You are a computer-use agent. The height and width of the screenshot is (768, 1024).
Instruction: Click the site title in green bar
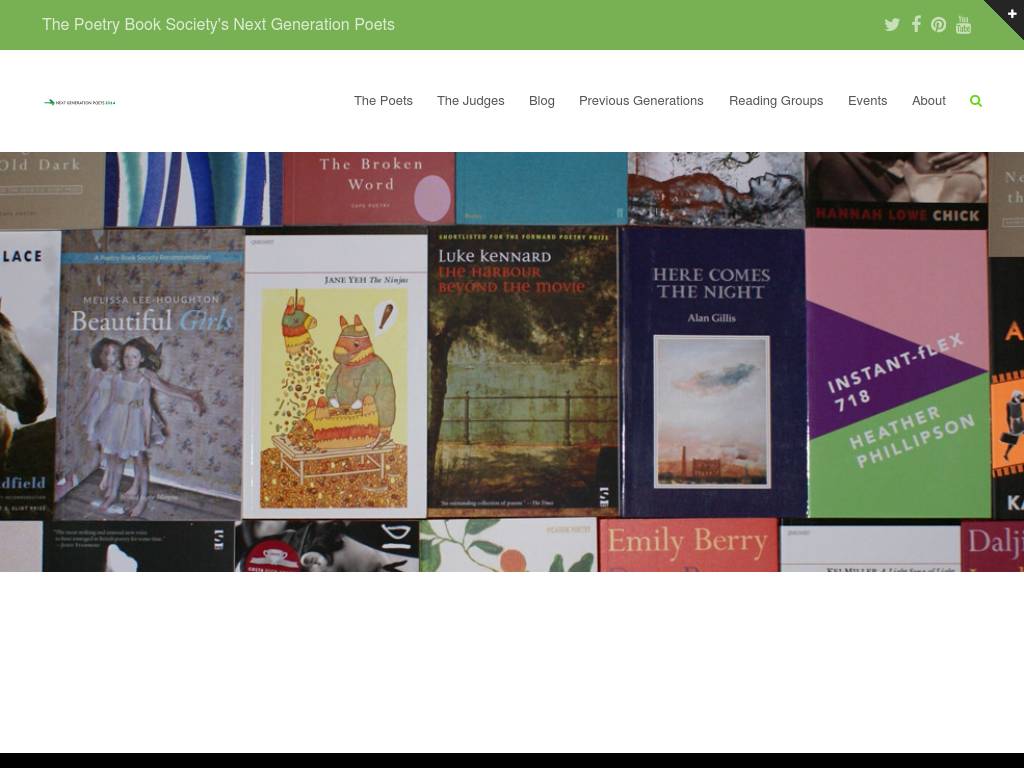coord(218,25)
